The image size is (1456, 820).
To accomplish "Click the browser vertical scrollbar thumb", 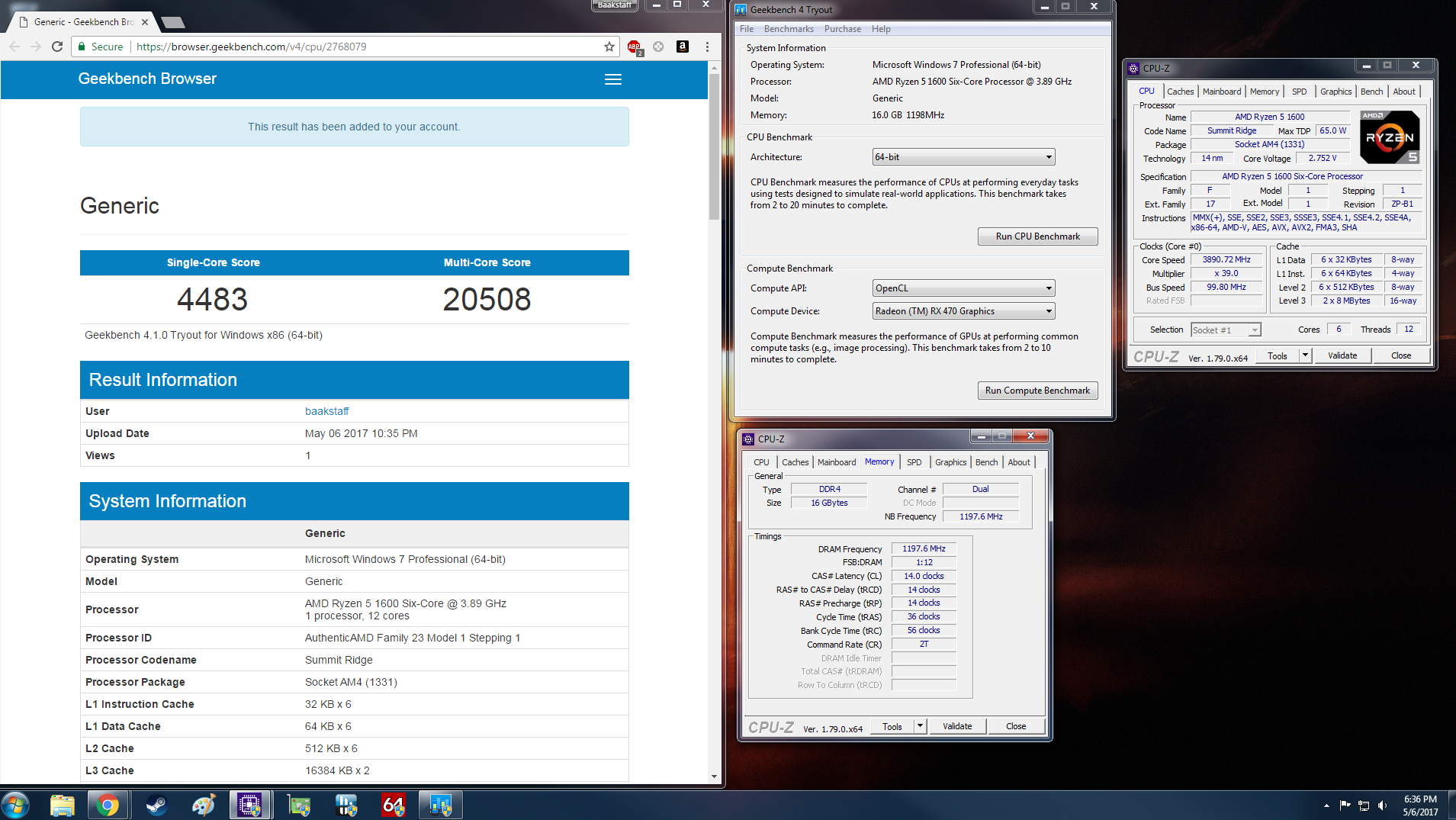I will pos(714,146).
